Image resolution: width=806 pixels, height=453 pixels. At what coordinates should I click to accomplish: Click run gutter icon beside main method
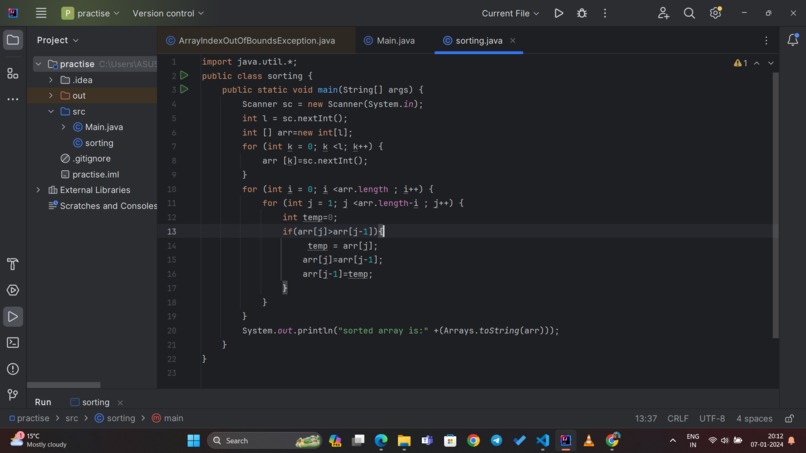(184, 89)
